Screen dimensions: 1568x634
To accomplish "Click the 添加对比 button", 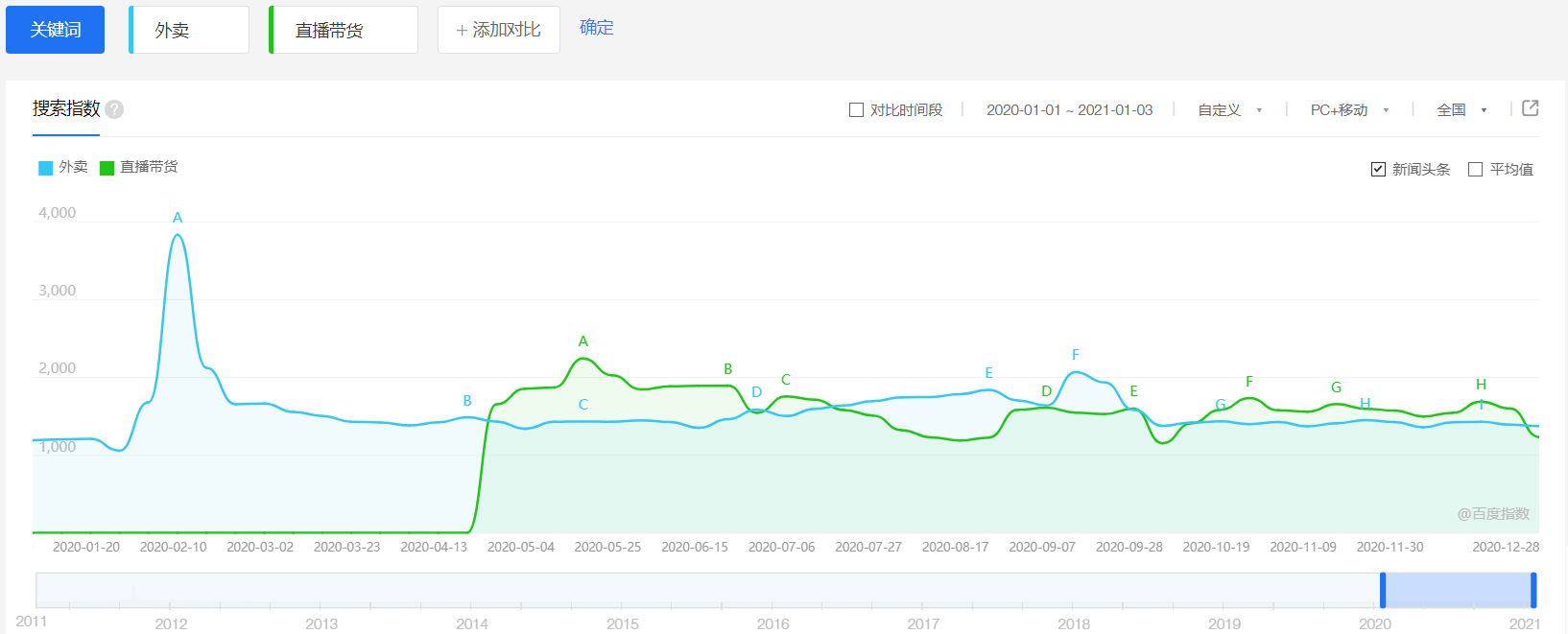I will pyautogui.click(x=498, y=30).
